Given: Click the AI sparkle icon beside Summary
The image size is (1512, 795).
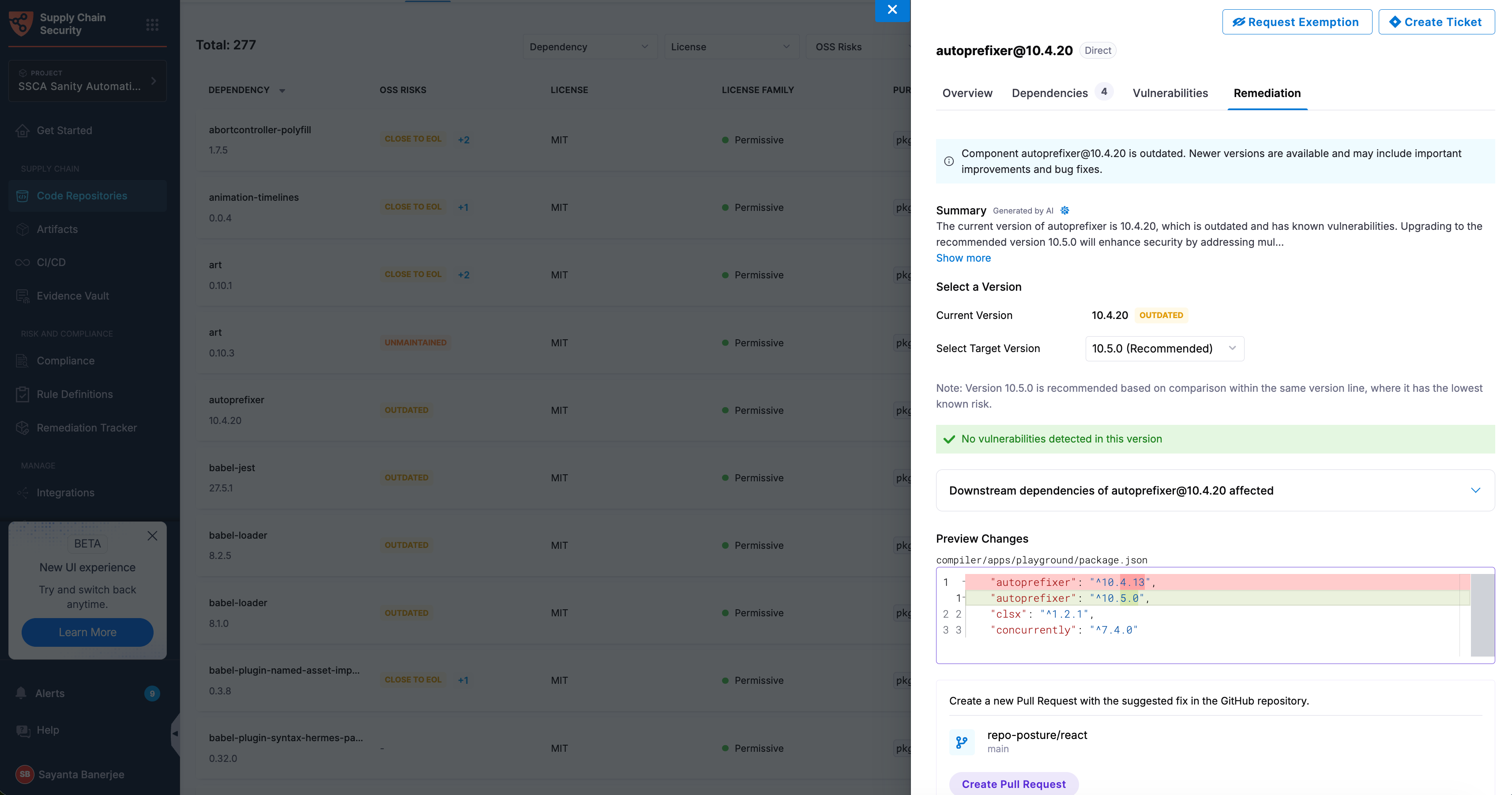Looking at the screenshot, I should pyautogui.click(x=1065, y=210).
